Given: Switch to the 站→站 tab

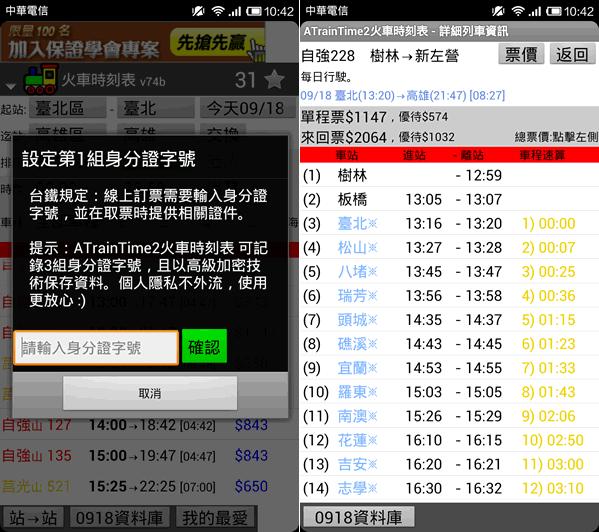Looking at the screenshot, I should pyautogui.click(x=33, y=518).
